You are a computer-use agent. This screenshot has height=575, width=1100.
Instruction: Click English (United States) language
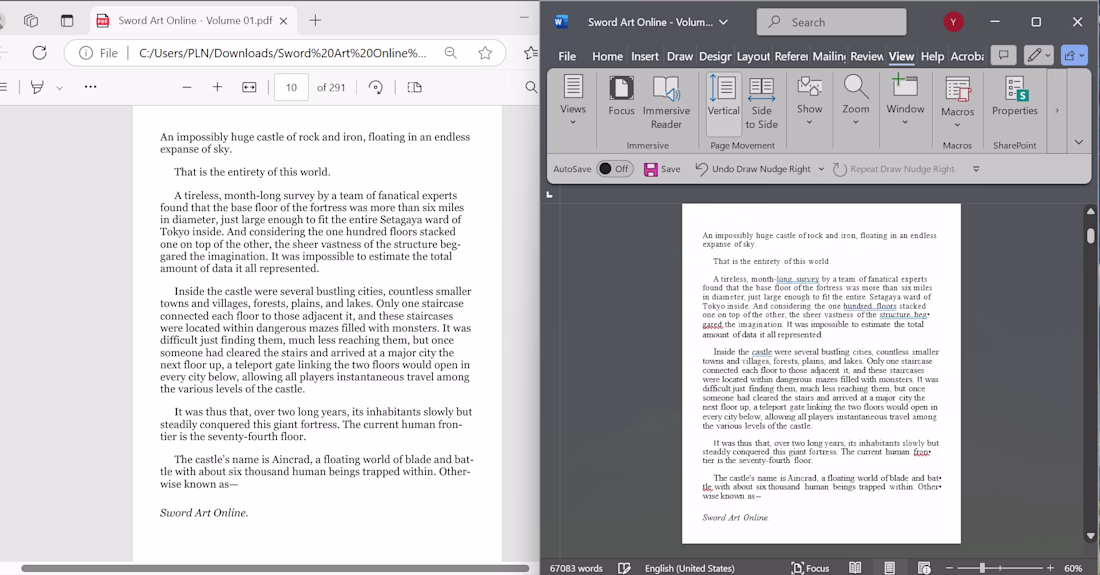[x=690, y=568]
